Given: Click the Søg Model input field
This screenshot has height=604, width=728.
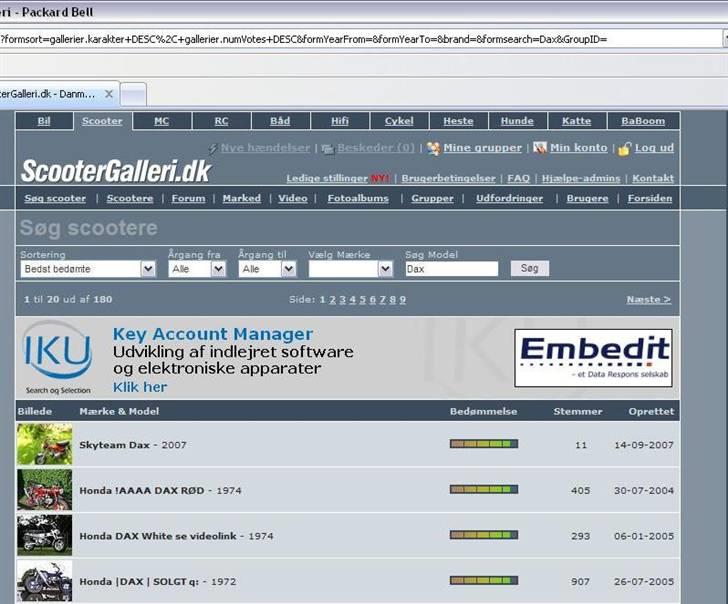Looking at the screenshot, I should (451, 269).
